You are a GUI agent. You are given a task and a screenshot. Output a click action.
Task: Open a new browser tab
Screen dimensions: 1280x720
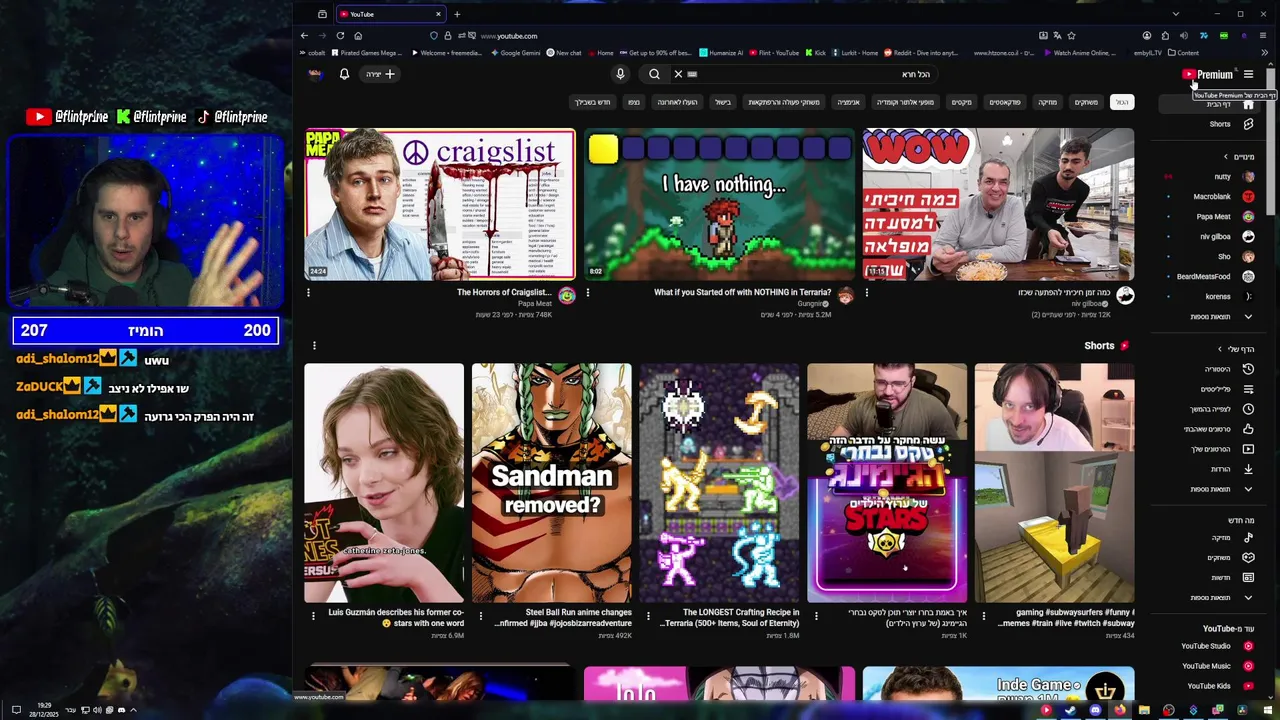point(457,14)
